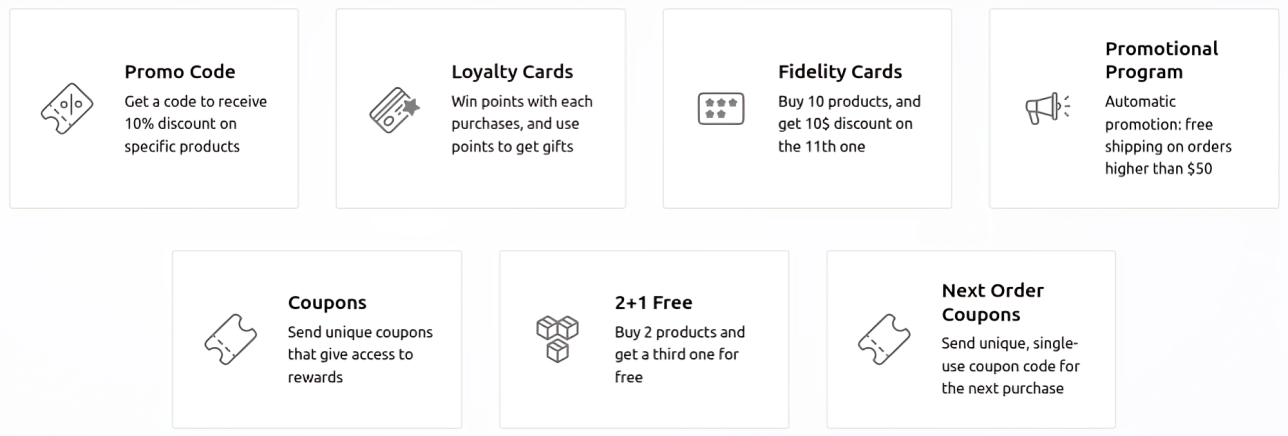Viewport: 1288px width, 436px height.
Task: Open the Coupons heading
Action: coord(327,302)
